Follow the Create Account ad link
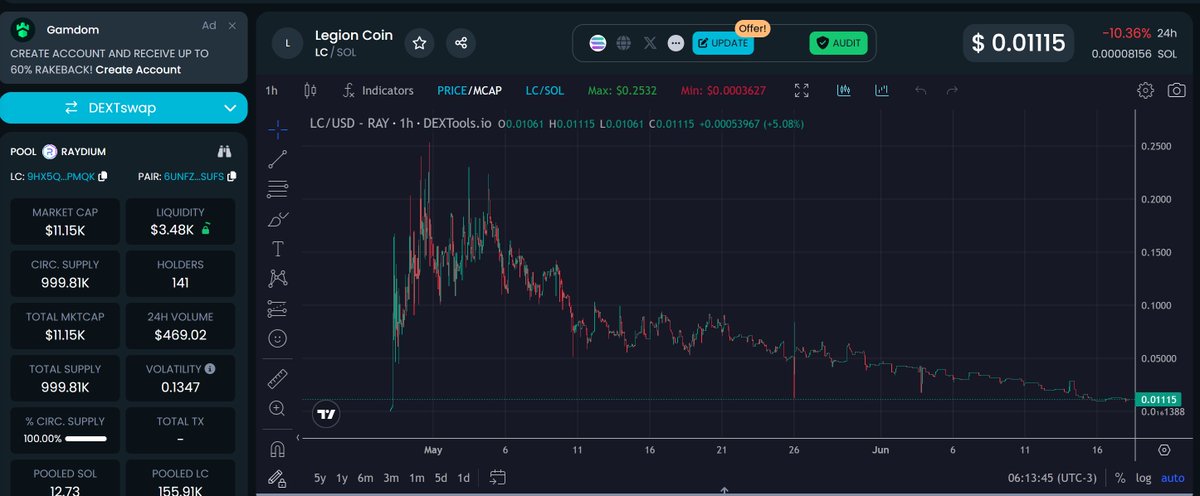Viewport: 1200px width, 496px height. 138,69
